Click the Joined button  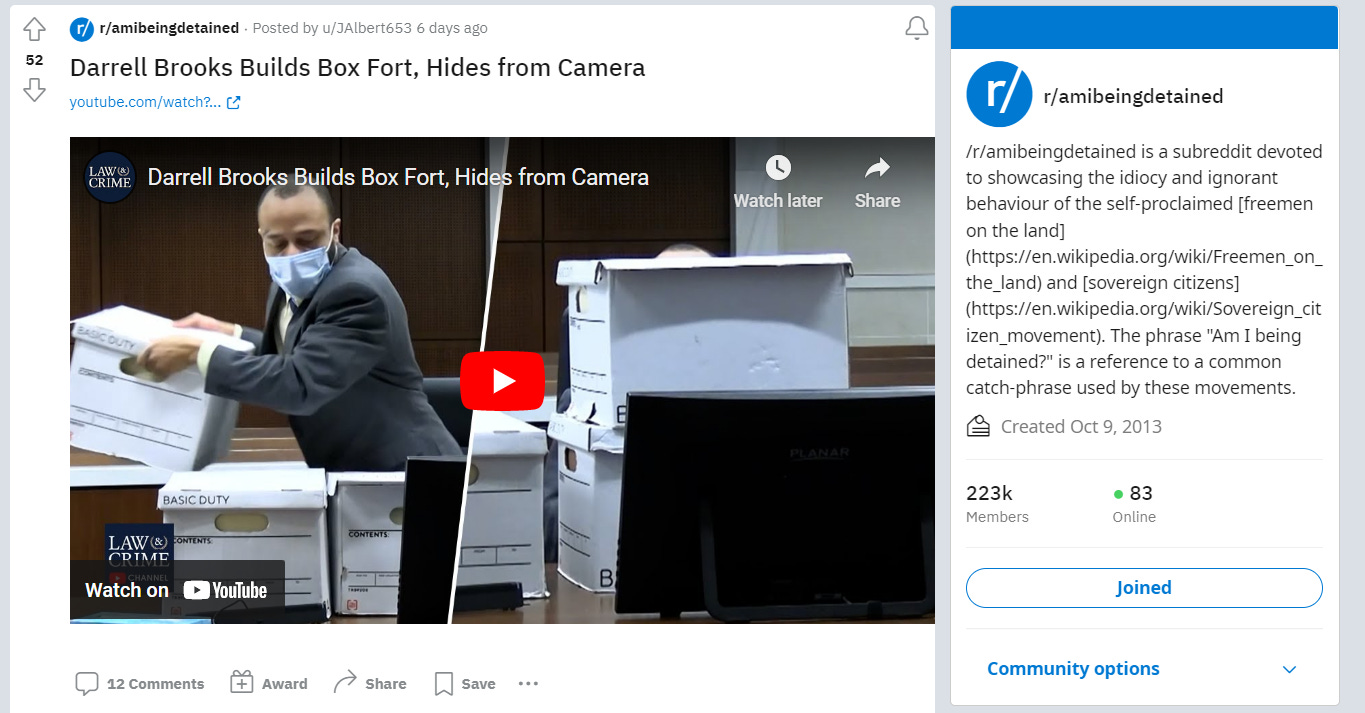[x=1144, y=588]
